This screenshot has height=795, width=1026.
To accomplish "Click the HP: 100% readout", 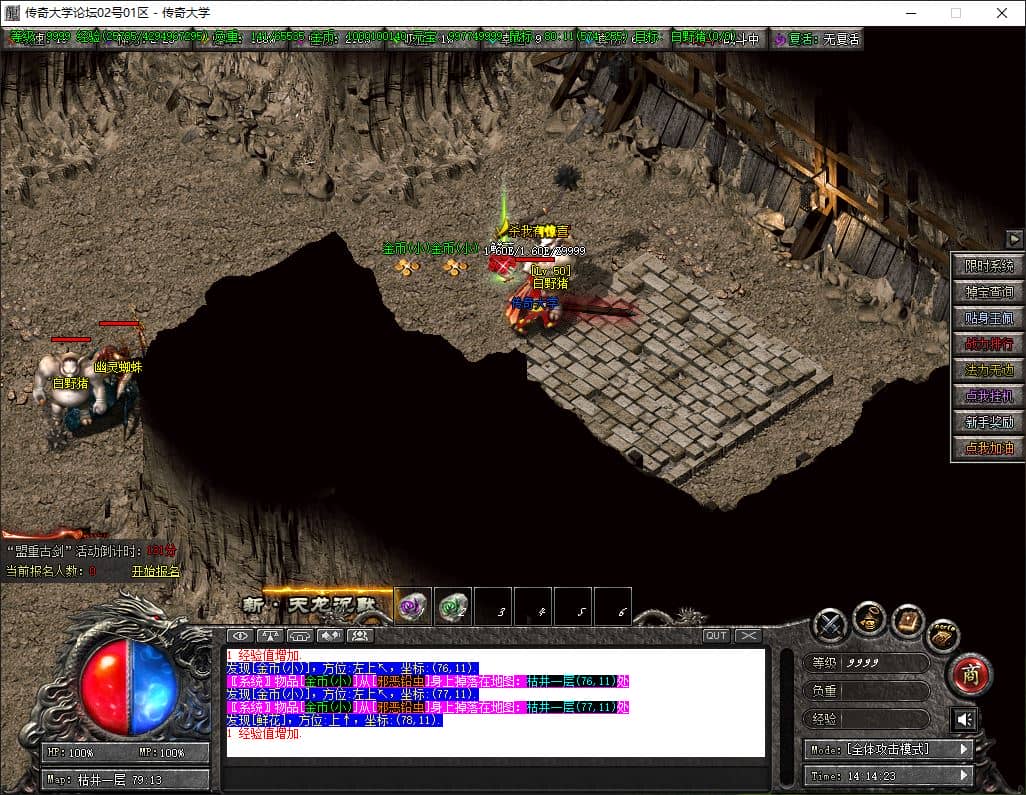I will [70, 752].
